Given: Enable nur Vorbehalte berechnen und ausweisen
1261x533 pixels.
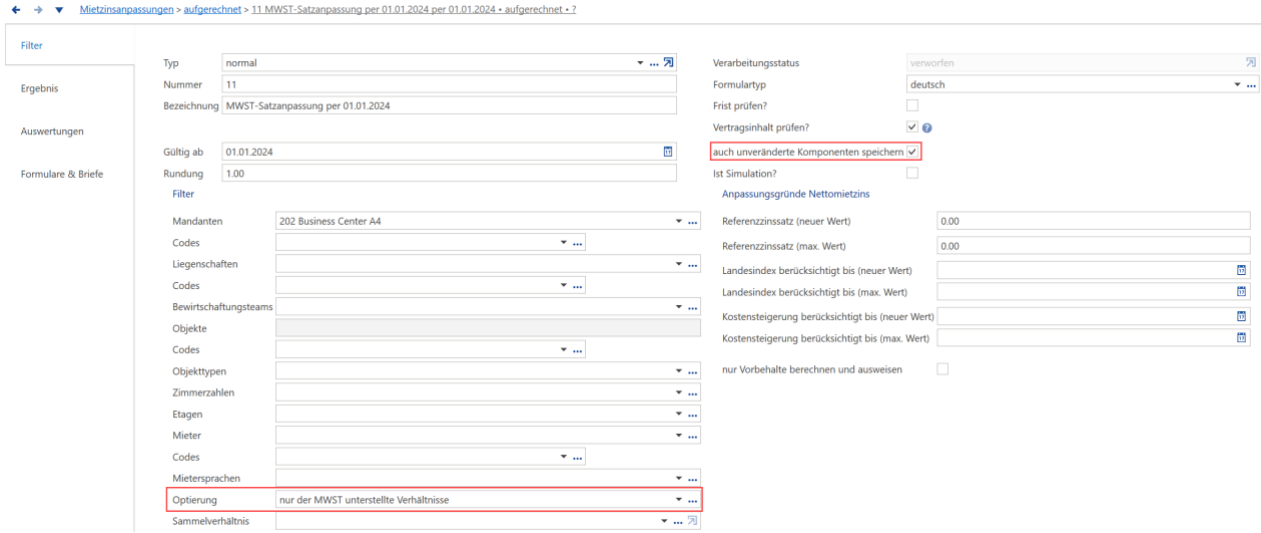Looking at the screenshot, I should coord(941,369).
